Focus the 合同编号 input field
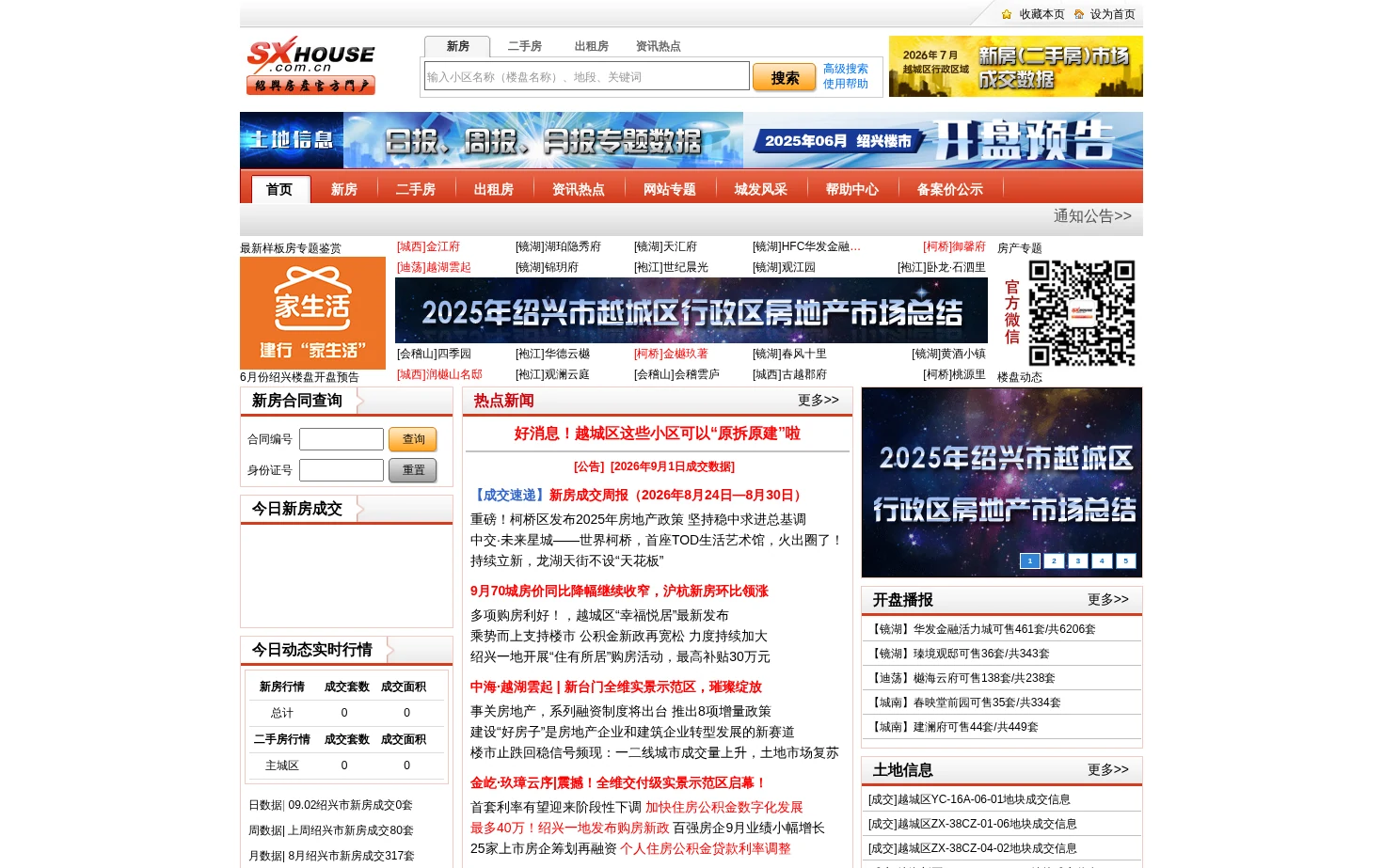This screenshot has width=1383, height=868. [342, 439]
